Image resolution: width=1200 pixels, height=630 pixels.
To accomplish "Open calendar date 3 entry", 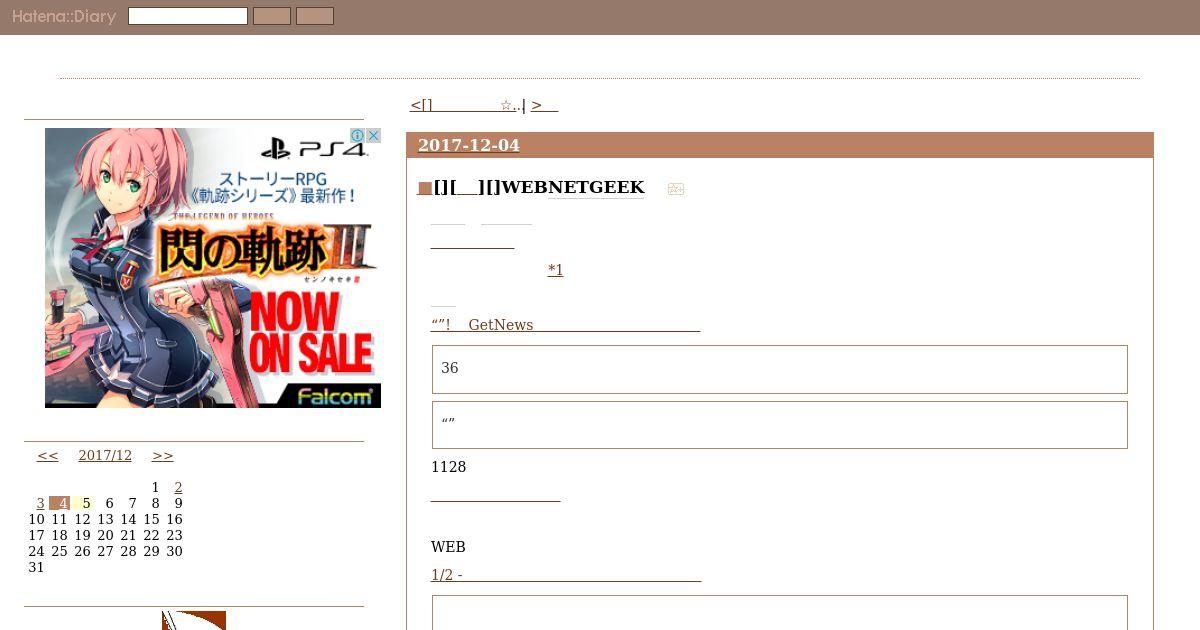I will [x=40, y=503].
